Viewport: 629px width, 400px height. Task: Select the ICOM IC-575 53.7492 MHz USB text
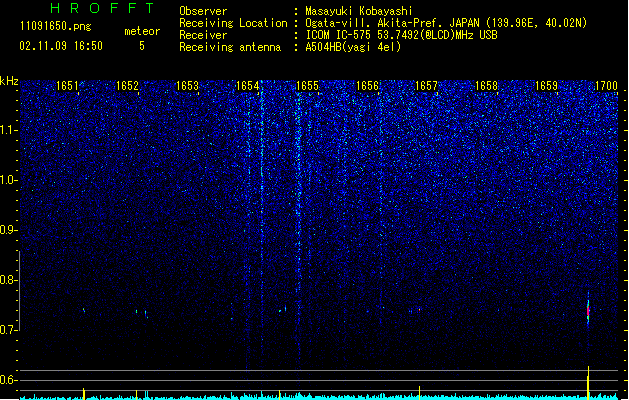[402, 35]
